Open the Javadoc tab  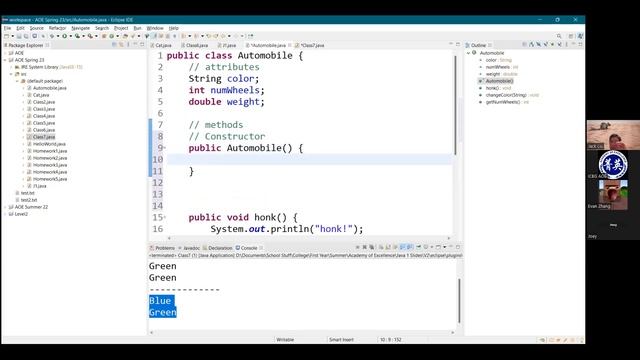[189, 248]
